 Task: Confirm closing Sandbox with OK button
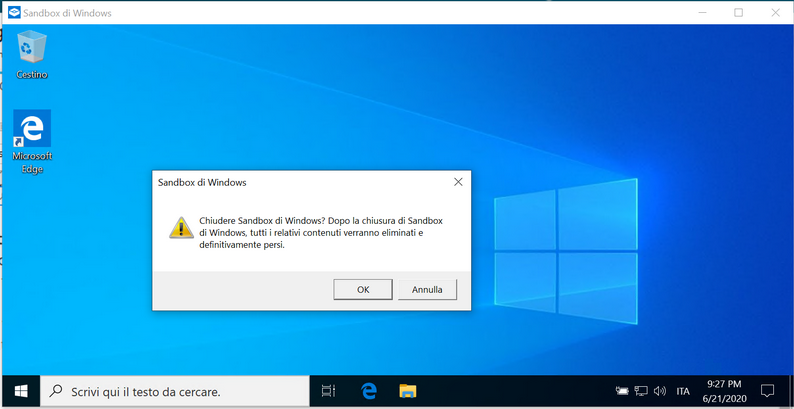363,290
